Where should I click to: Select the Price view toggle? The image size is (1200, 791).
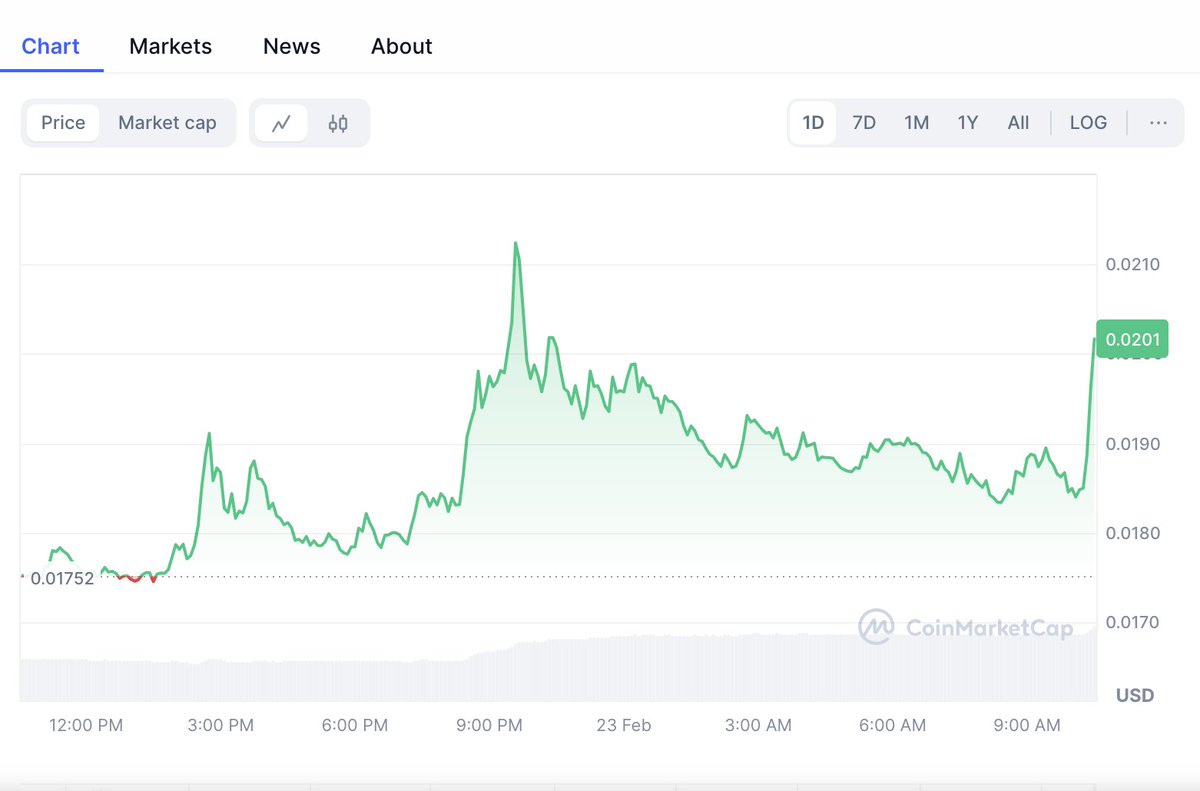point(63,123)
